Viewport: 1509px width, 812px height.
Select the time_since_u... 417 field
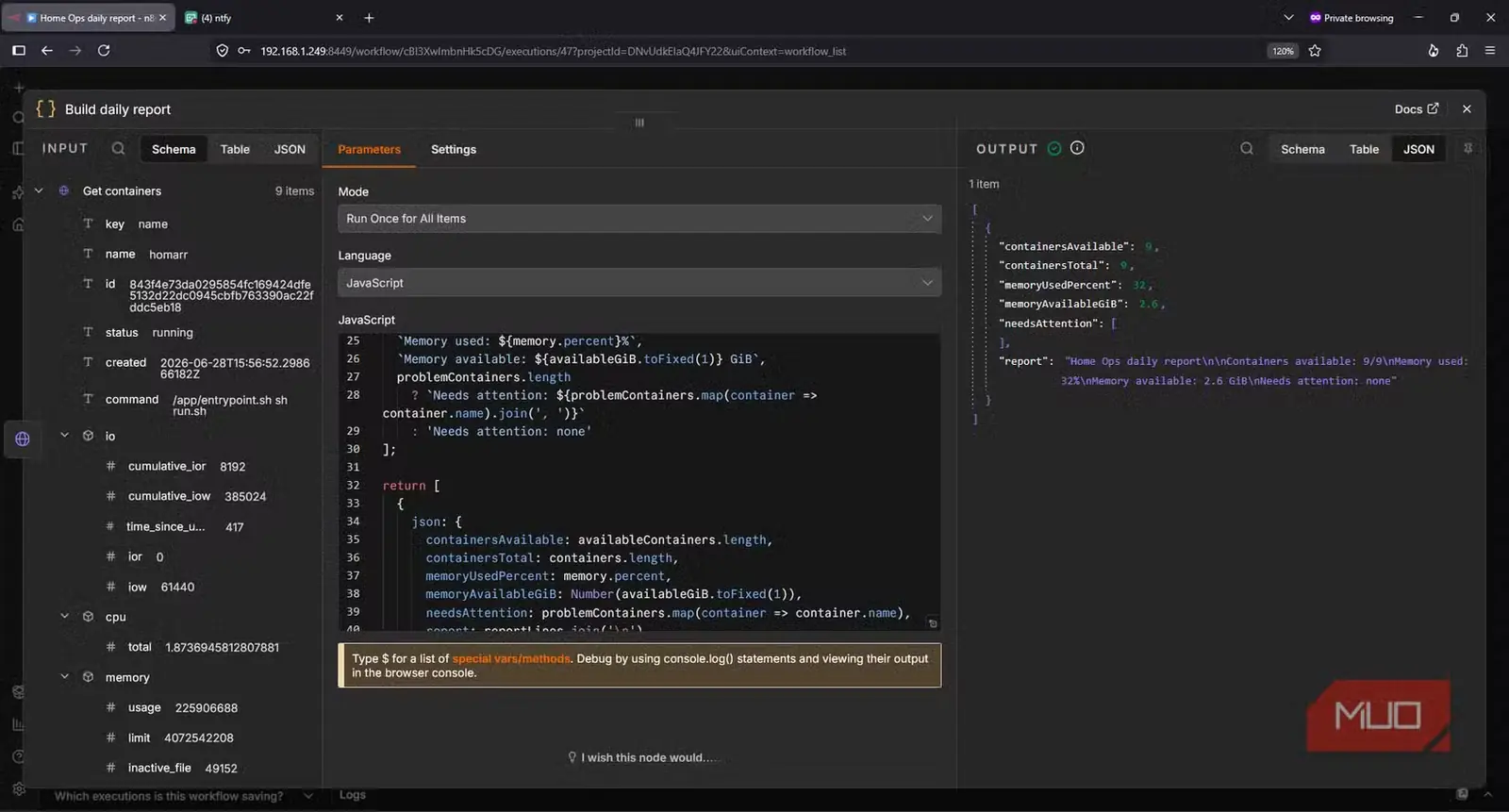coord(174,526)
